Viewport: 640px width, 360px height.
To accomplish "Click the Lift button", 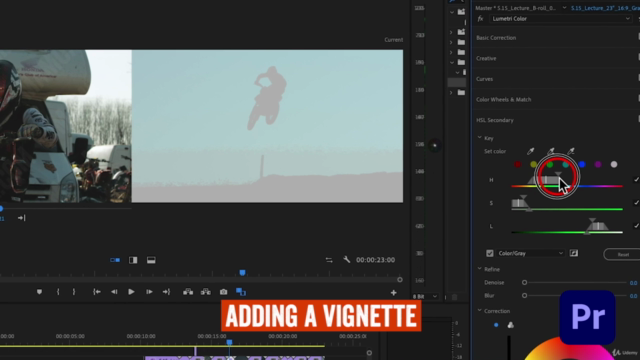I will pos(188,292).
